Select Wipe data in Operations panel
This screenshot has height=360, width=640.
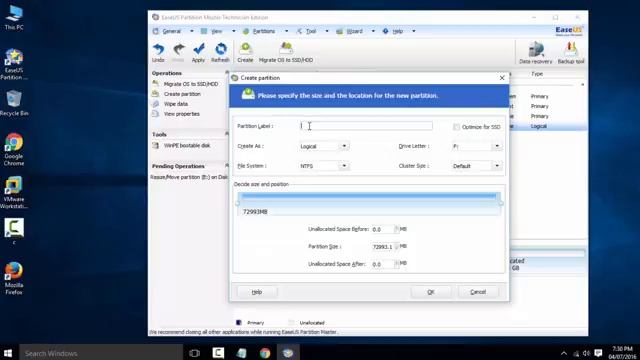176,104
